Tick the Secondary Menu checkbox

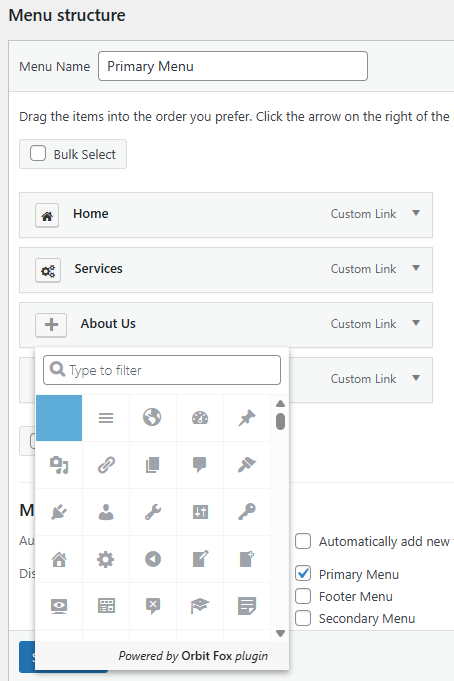(303, 618)
